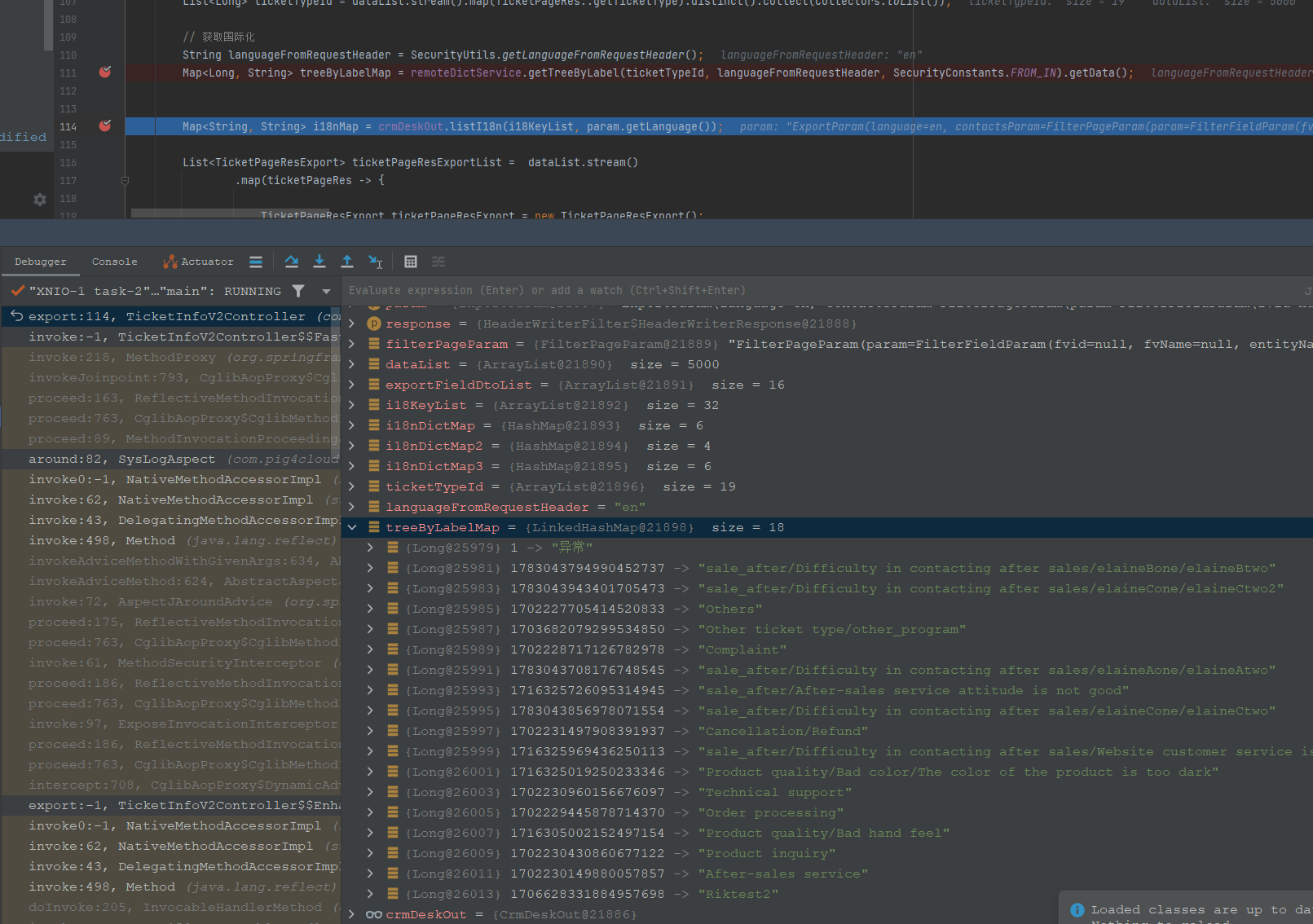
Task: Click the Evaluate expression input field
Action: pos(823,290)
